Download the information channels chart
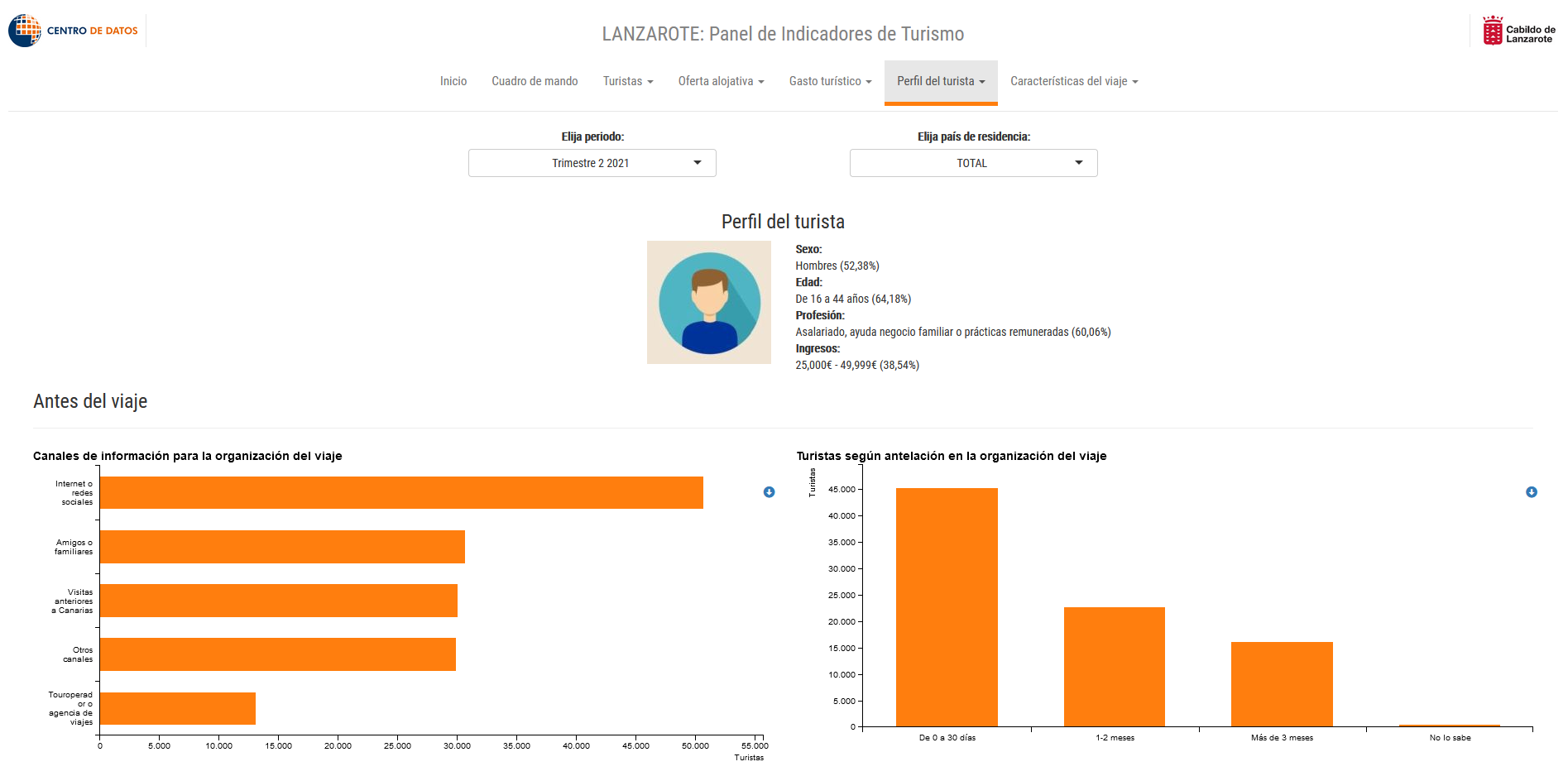 point(769,492)
